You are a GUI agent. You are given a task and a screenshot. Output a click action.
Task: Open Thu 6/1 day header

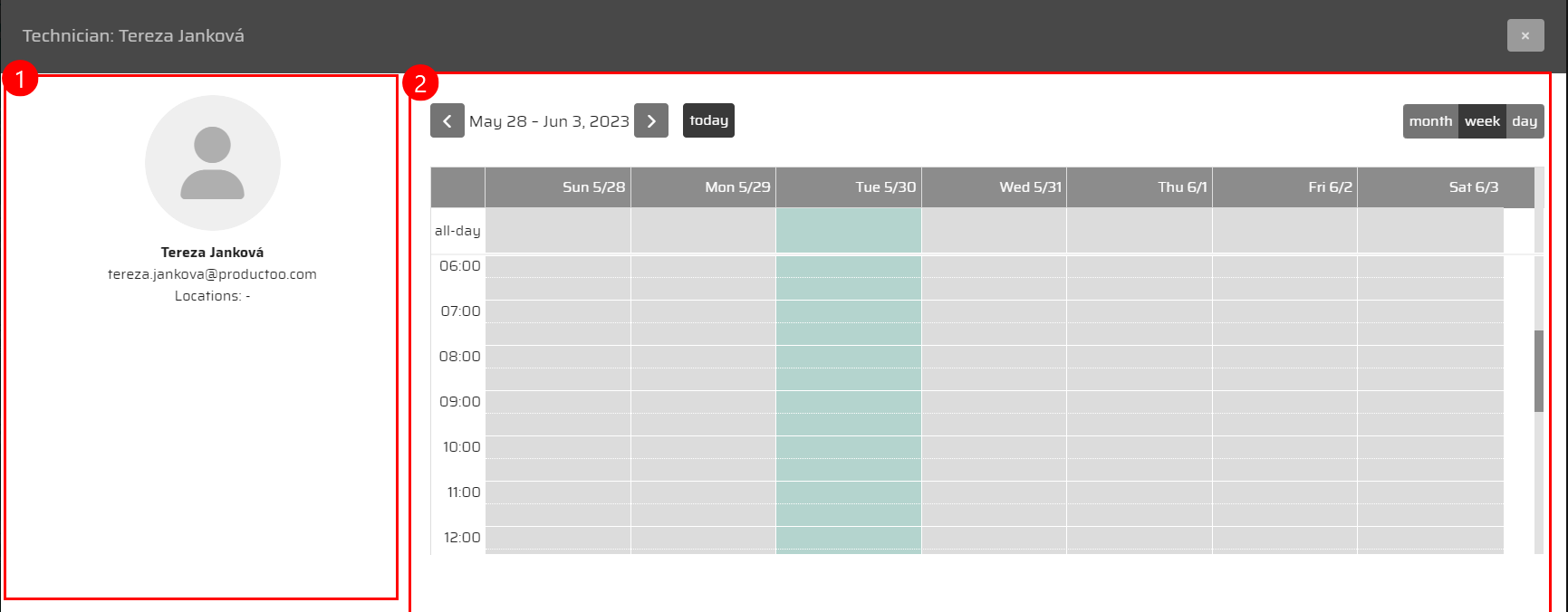point(1181,187)
